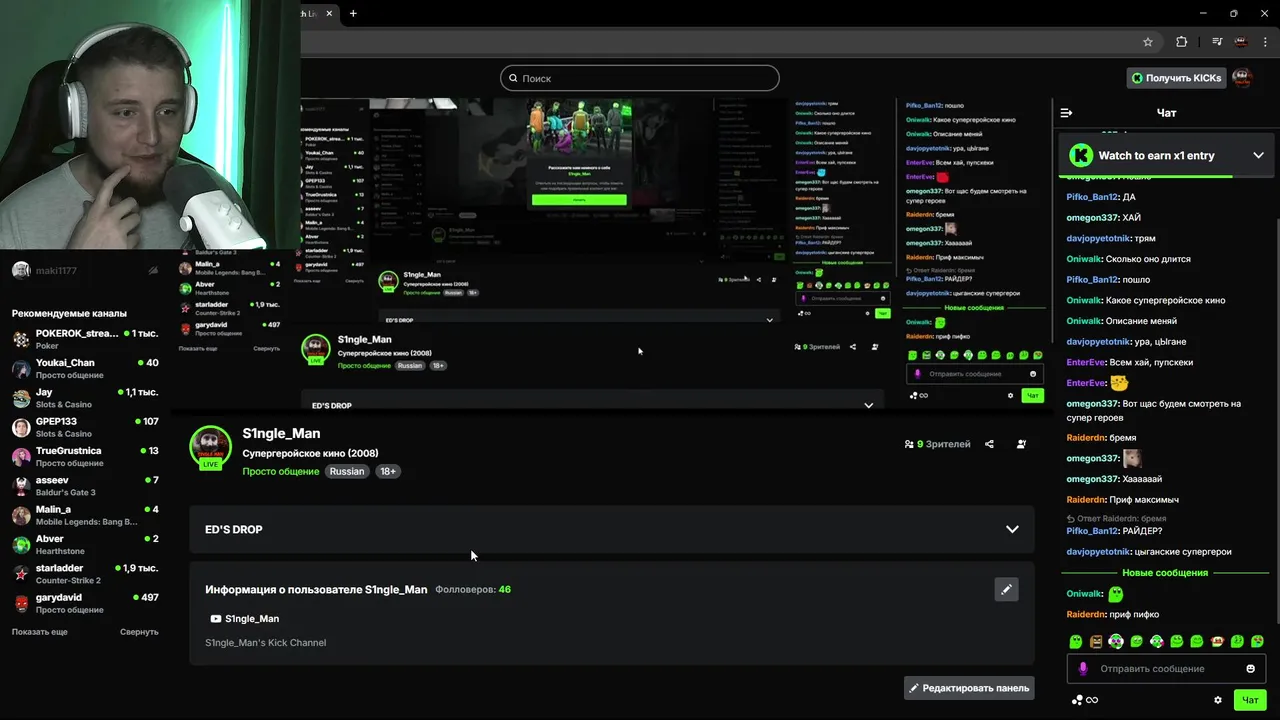Click omegon337 username in Хаааааай message
Viewport: 1280px width, 720px height.
pyautogui.click(x=1092, y=479)
